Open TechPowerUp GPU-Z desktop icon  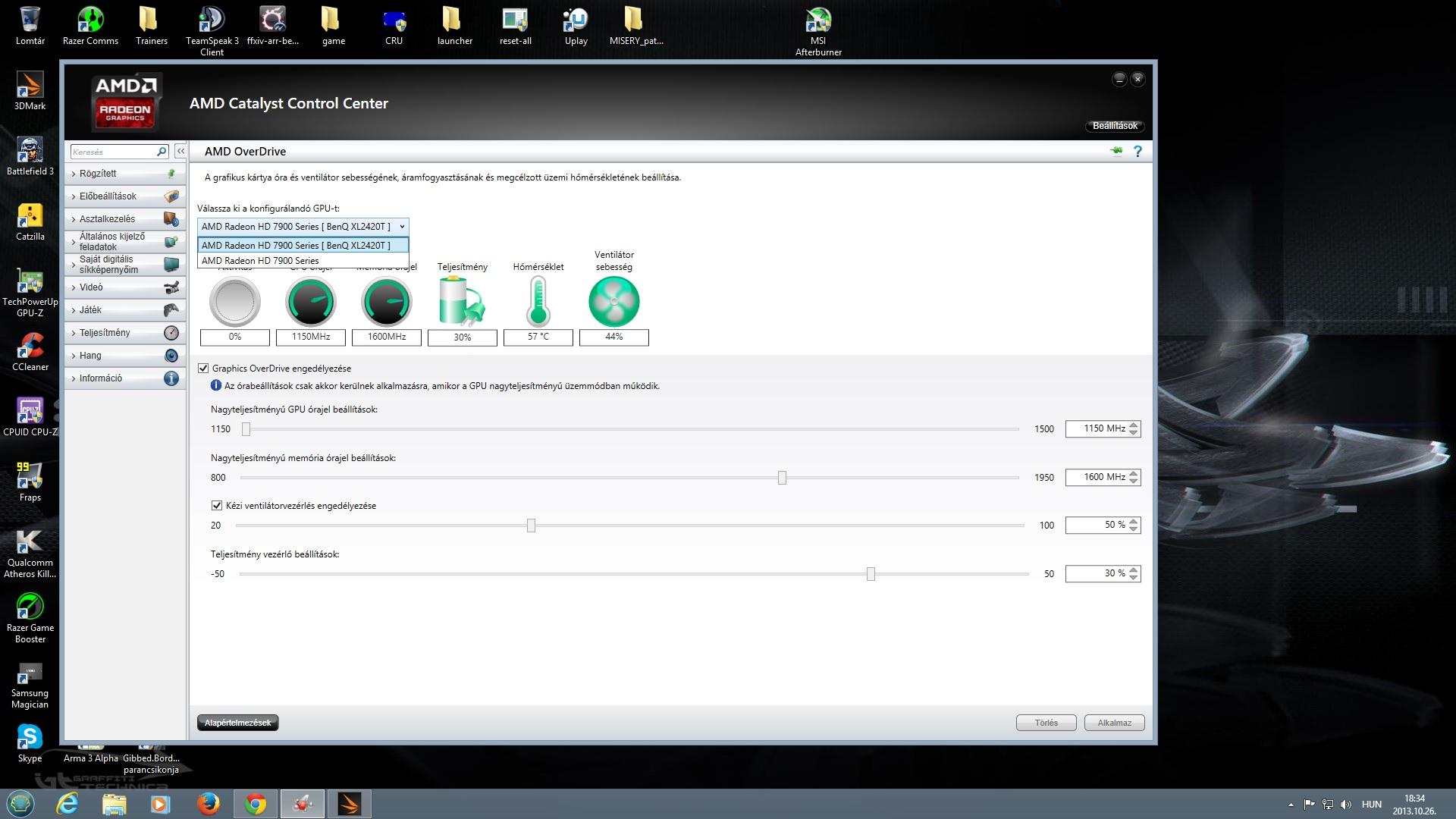30,292
